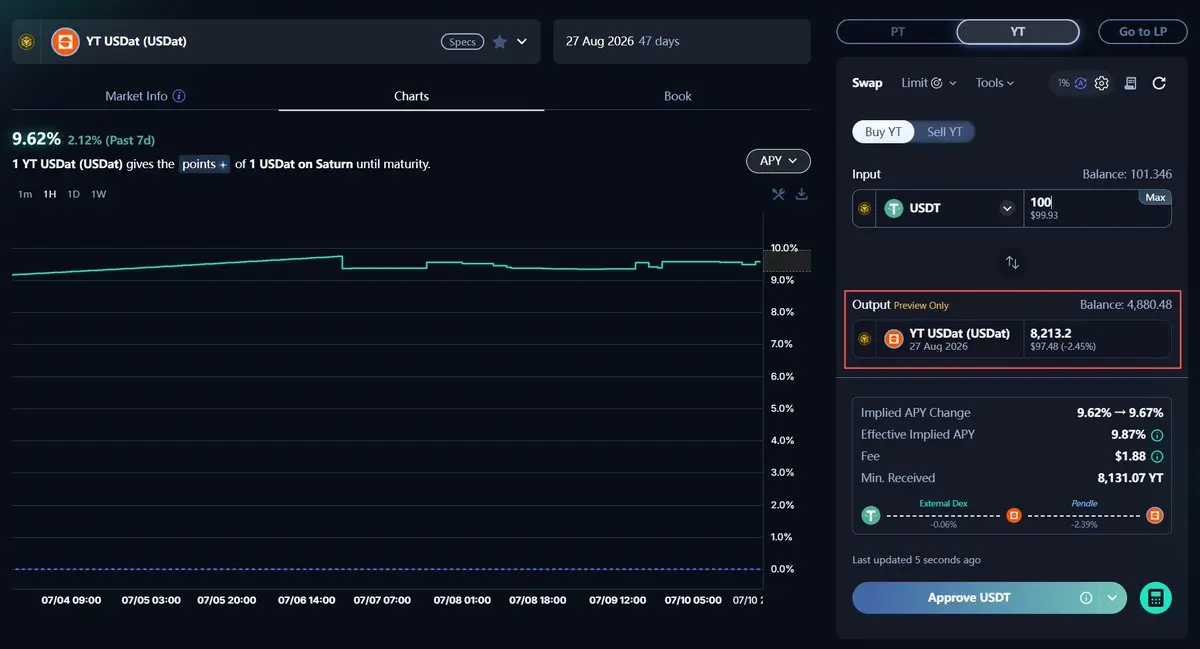The width and height of the screenshot is (1200, 649).
Task: Select Sell YT mode
Action: pos(945,132)
